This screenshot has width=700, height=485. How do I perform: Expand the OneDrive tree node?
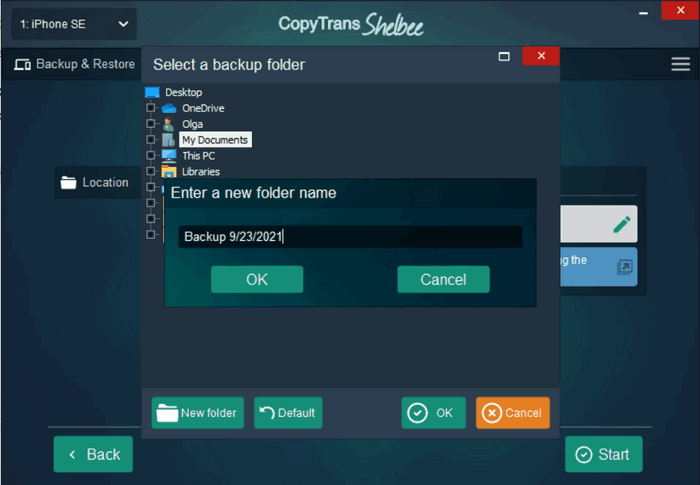point(151,108)
